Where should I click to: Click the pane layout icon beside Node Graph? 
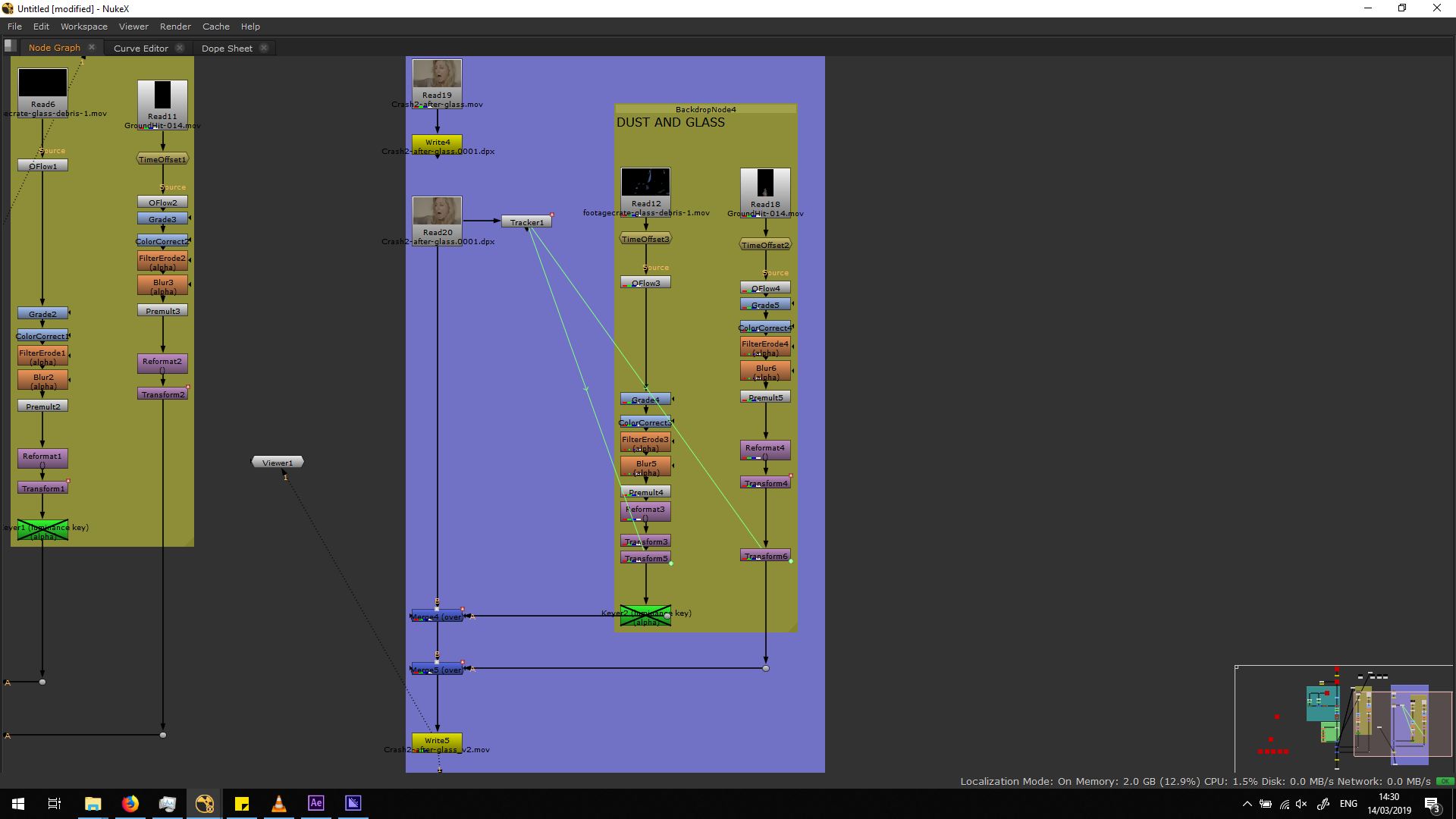click(x=11, y=46)
